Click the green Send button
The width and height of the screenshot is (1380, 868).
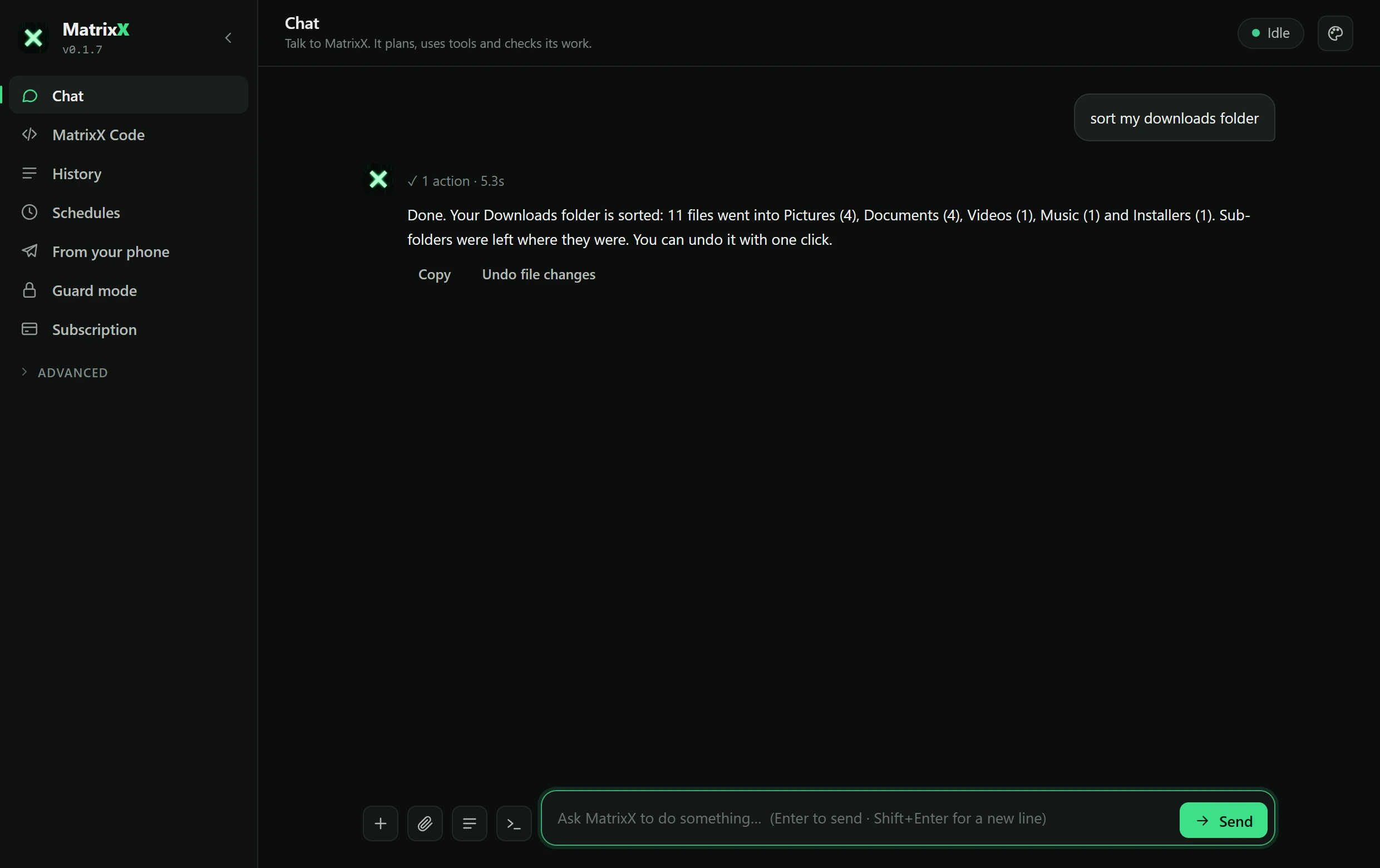click(x=1223, y=821)
